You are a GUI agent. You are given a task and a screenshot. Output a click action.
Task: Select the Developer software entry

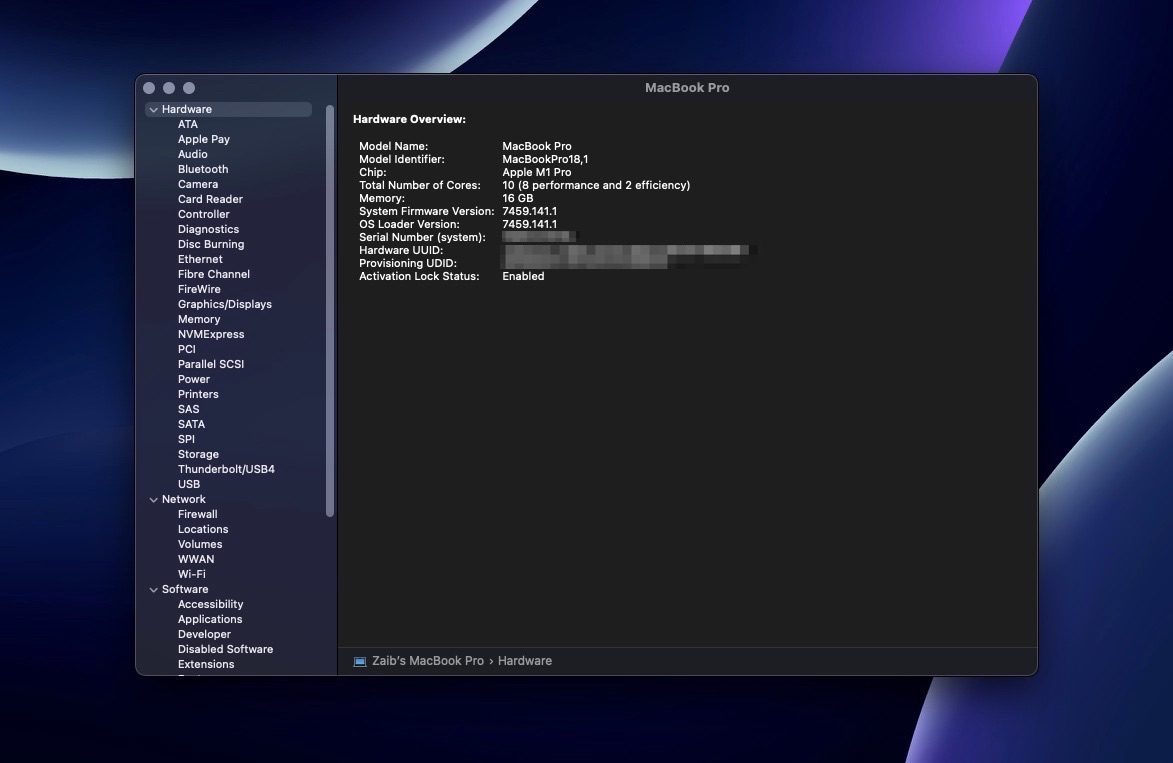pyautogui.click(x=204, y=634)
